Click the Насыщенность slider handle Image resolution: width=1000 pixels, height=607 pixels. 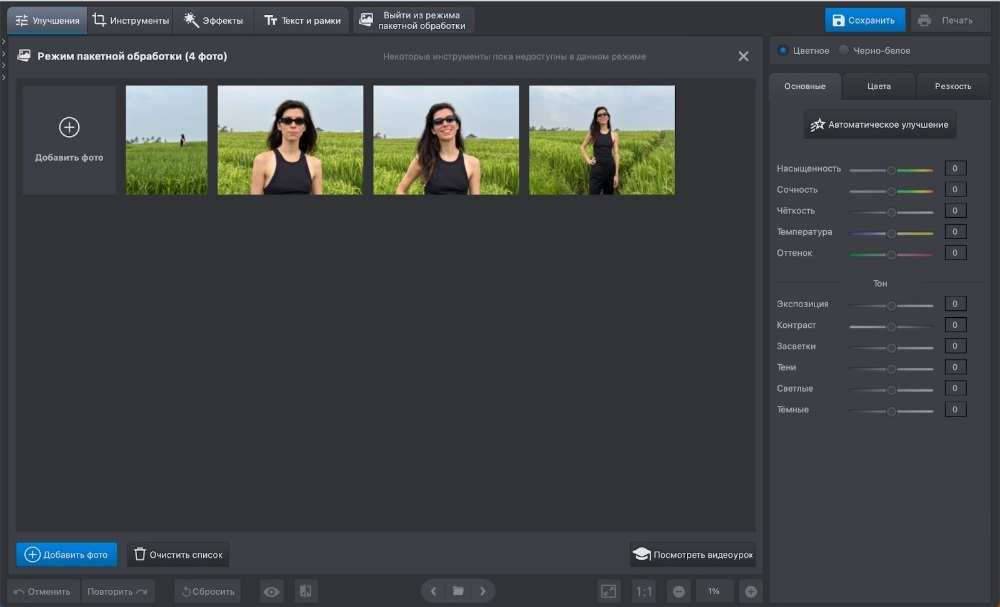891,169
